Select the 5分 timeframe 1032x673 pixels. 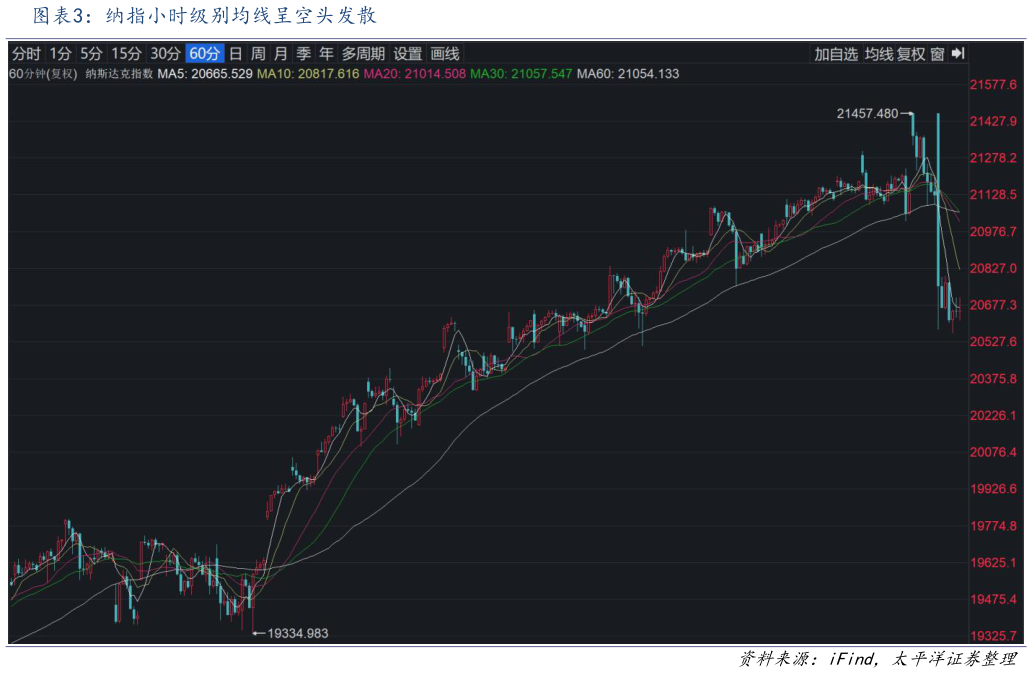[91, 54]
